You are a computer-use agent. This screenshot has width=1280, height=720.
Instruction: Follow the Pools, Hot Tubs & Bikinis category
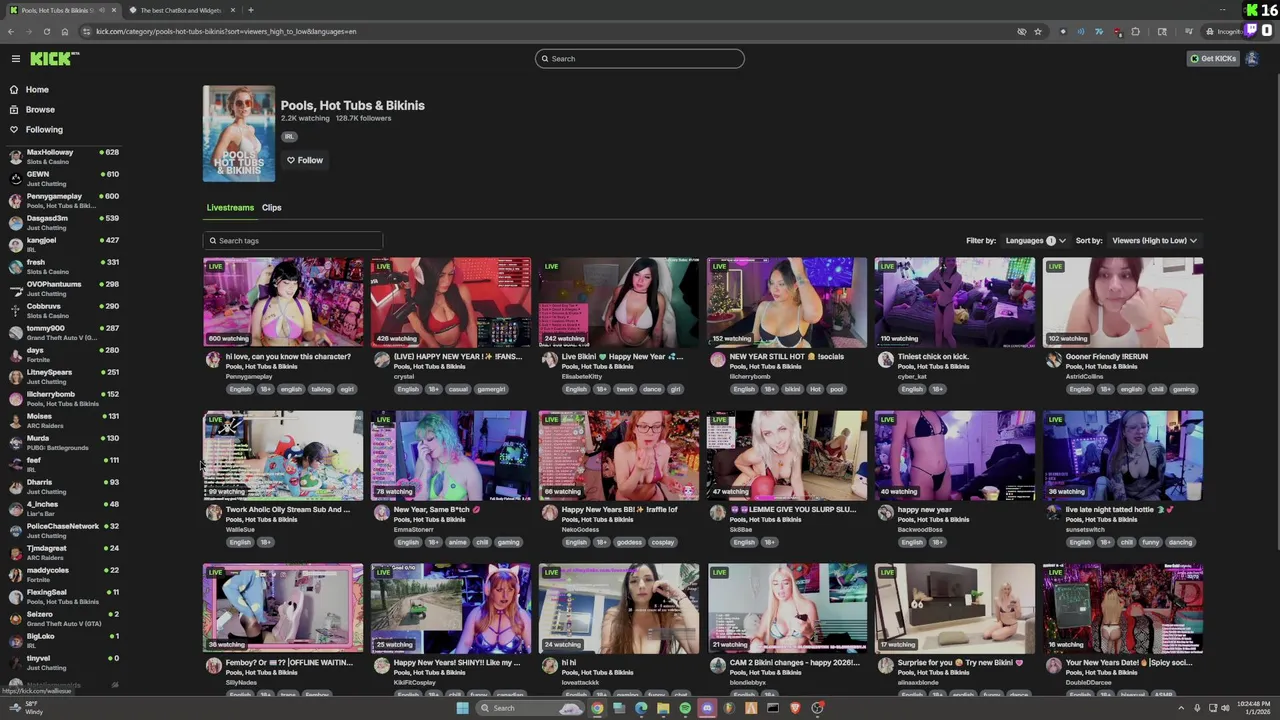pyautogui.click(x=304, y=160)
